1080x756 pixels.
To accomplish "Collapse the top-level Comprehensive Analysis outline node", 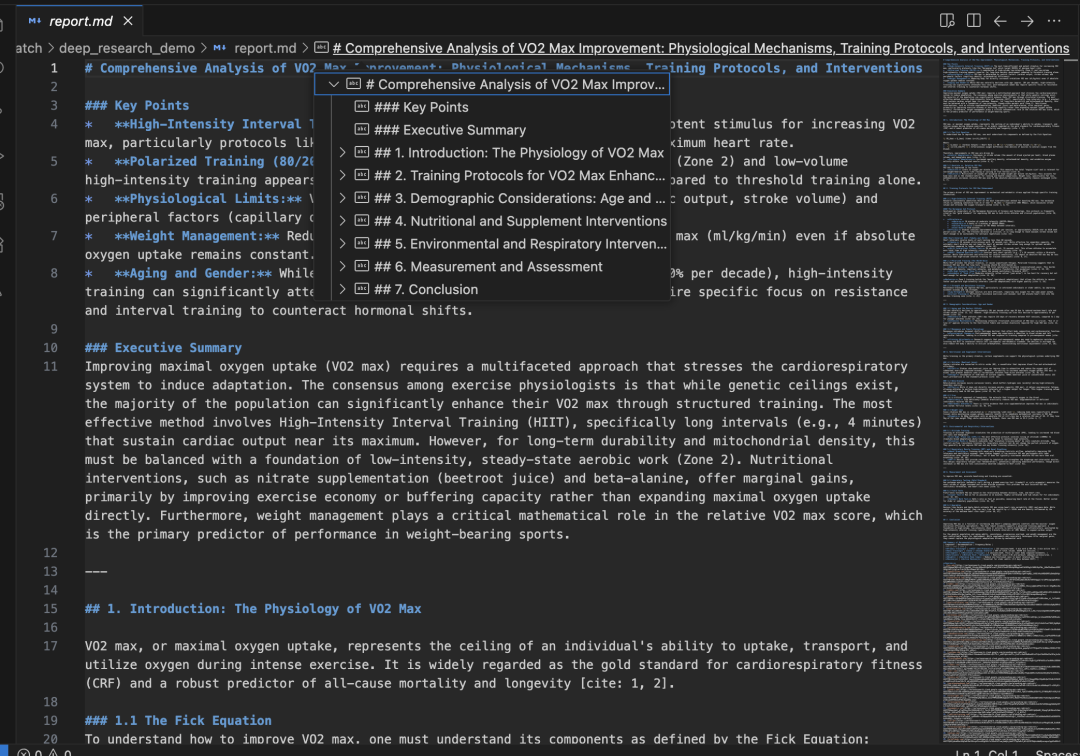I will coord(334,85).
